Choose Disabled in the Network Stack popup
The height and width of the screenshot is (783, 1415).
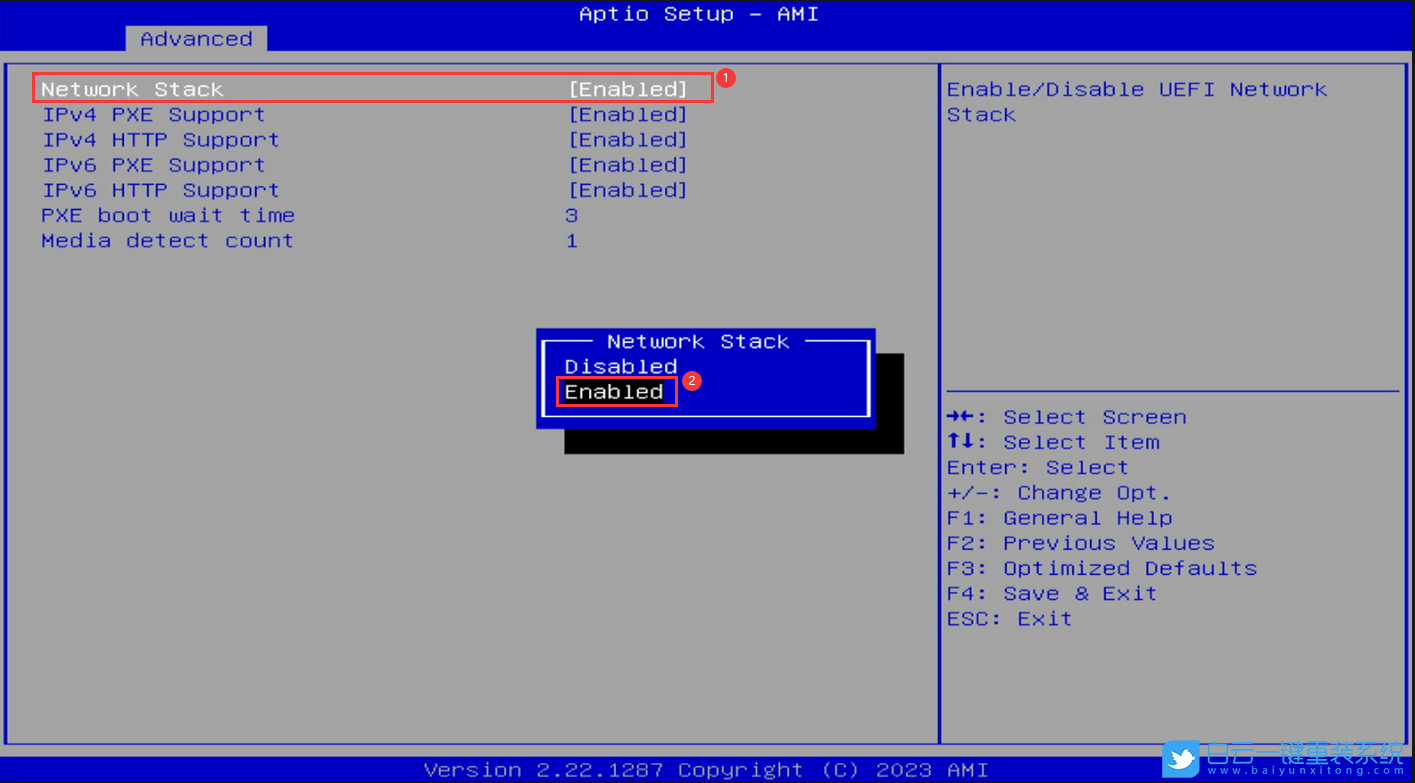[620, 366]
